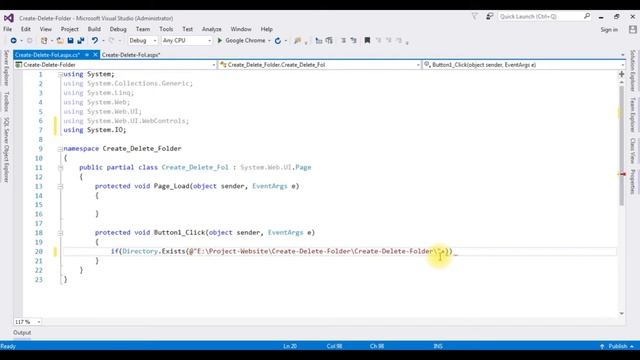
Task: Open the Button1_Click member dropdown
Action: tap(524, 65)
